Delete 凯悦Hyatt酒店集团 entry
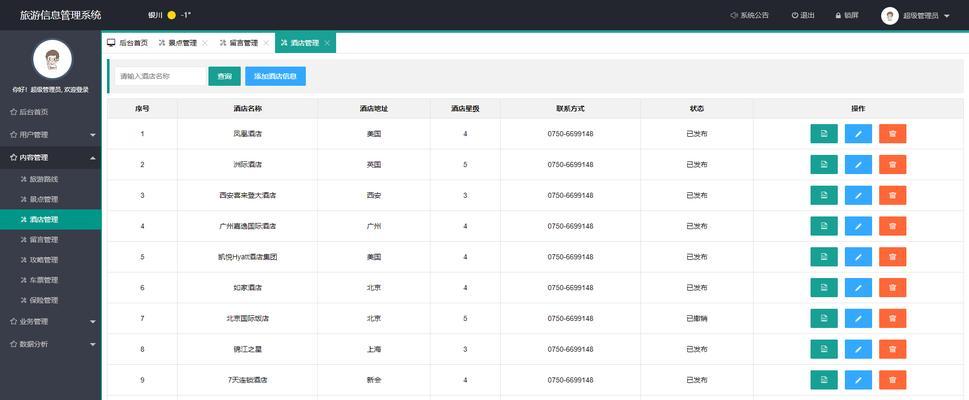This screenshot has width=969, height=400. click(x=892, y=257)
